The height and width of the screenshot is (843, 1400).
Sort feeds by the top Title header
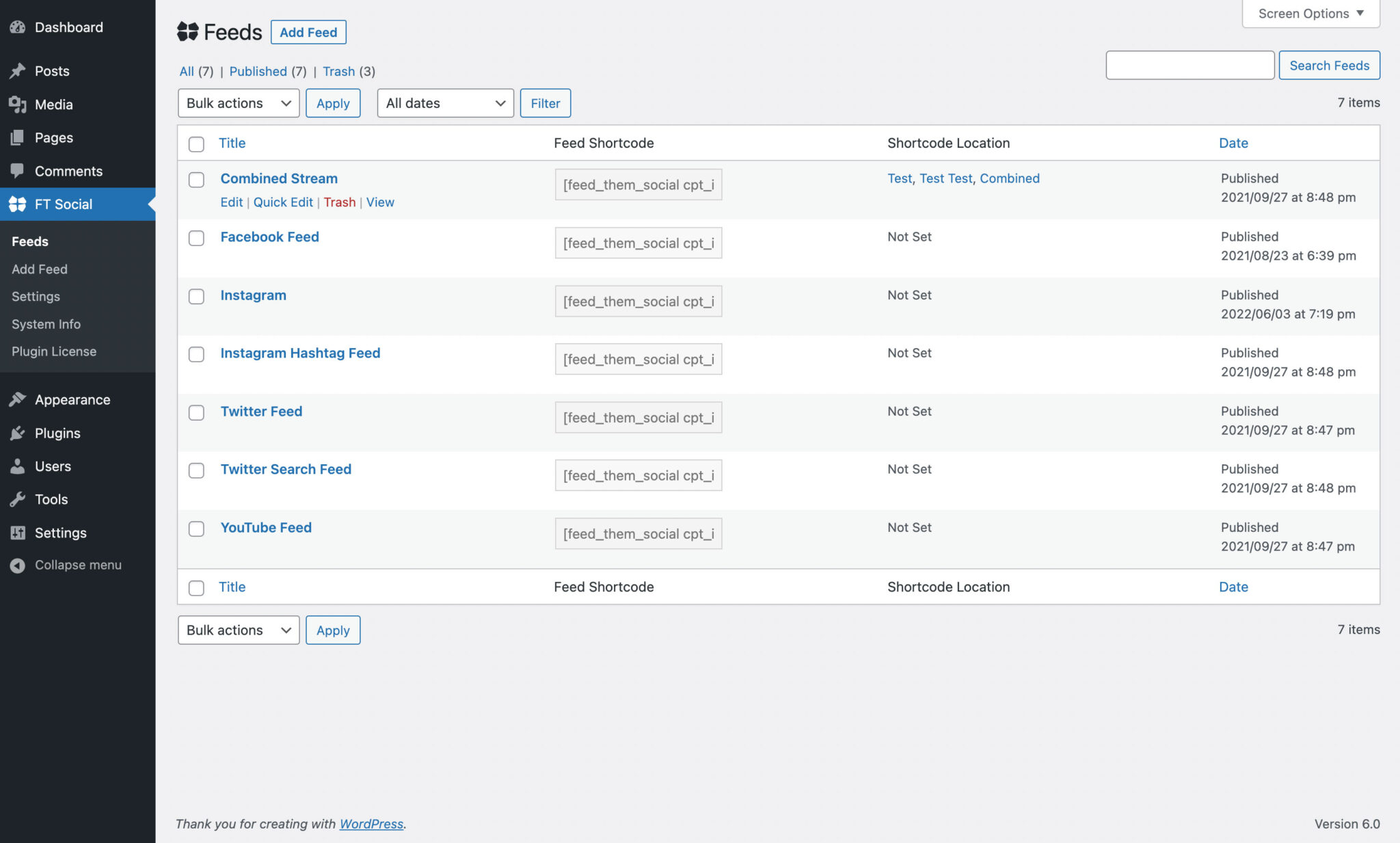[x=232, y=143]
